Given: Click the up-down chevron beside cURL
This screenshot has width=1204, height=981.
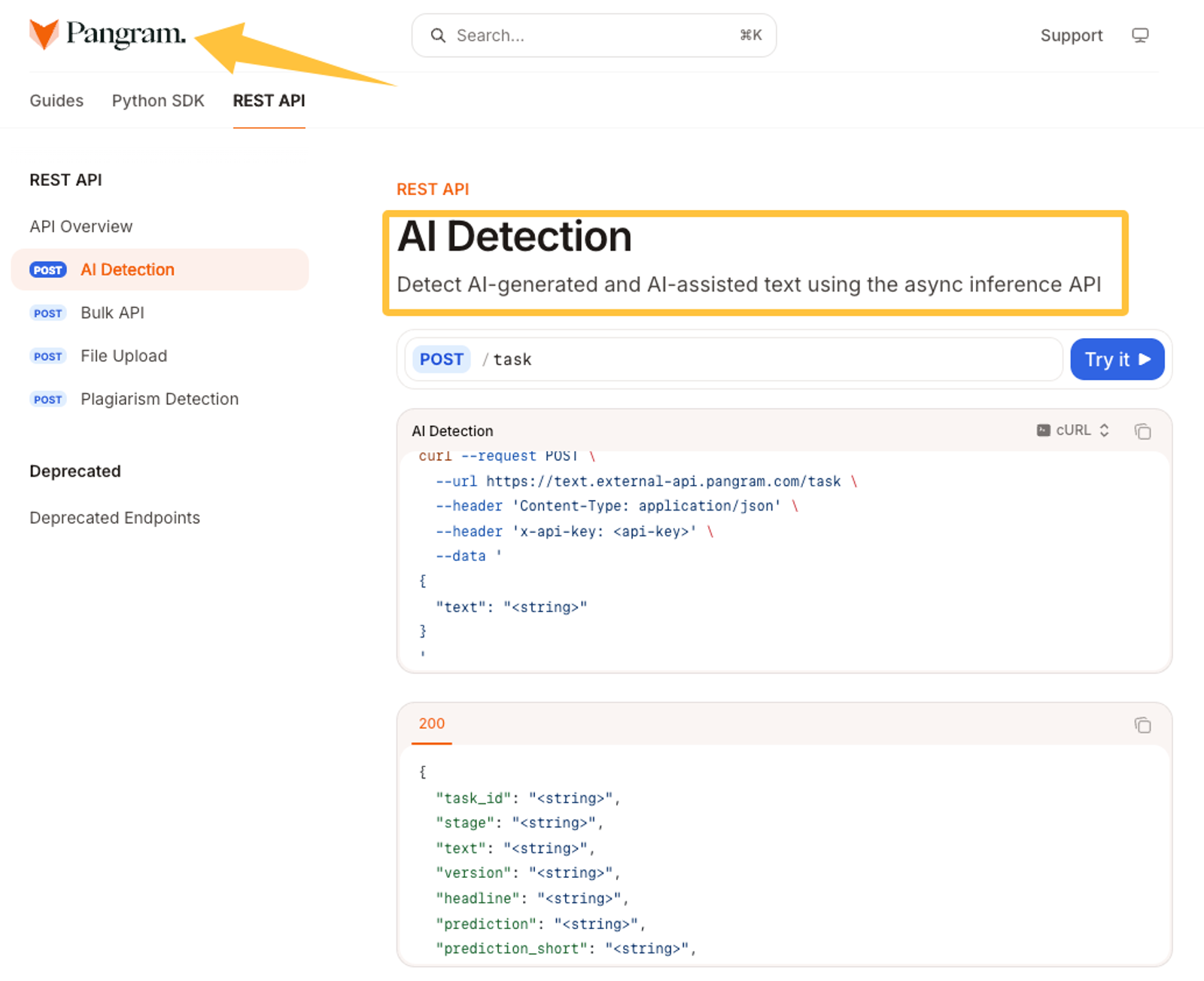Looking at the screenshot, I should [1104, 430].
